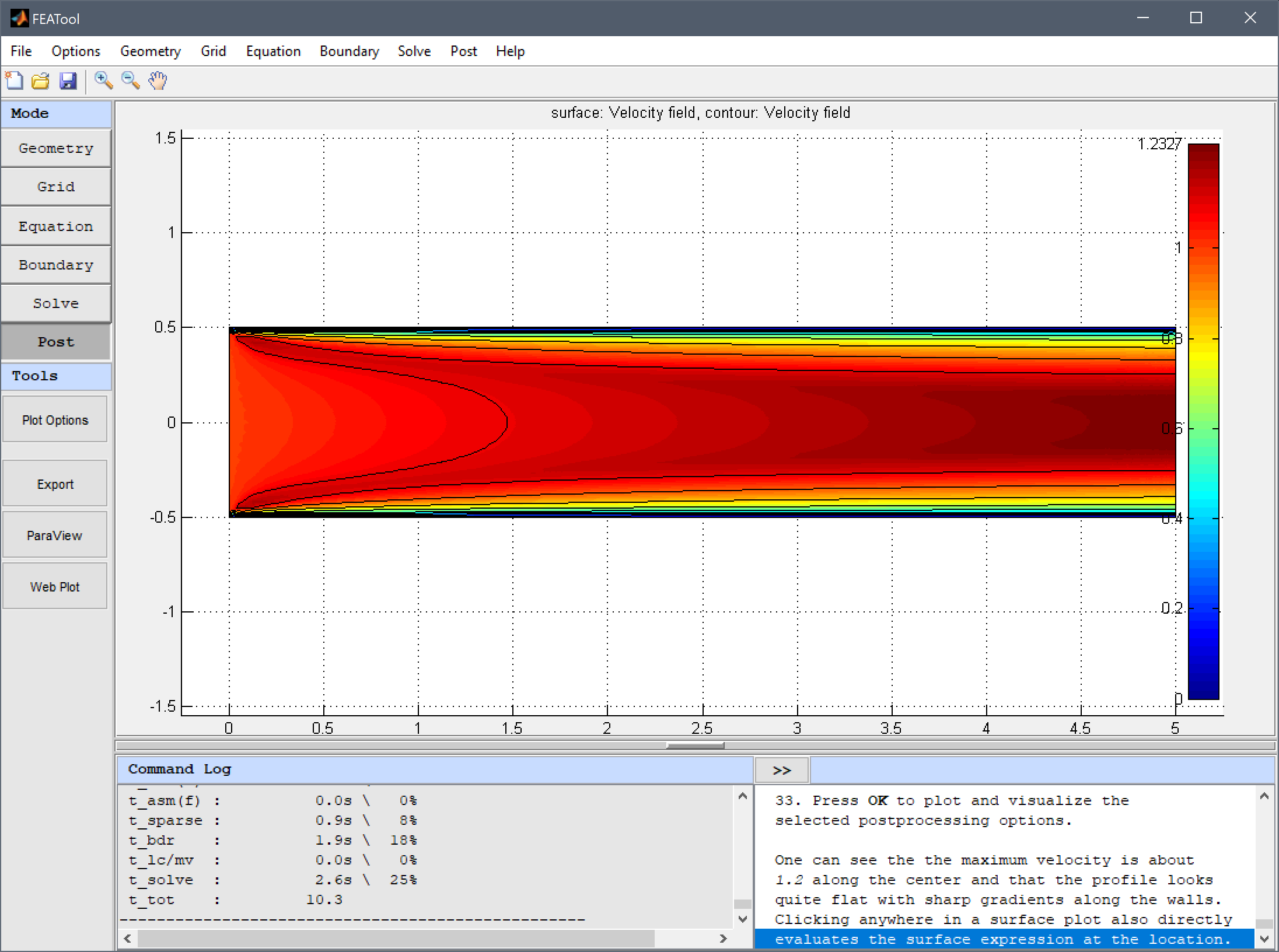Click the 't_sparse' line in Command Log
This screenshot has height=952, width=1279.
[273, 820]
